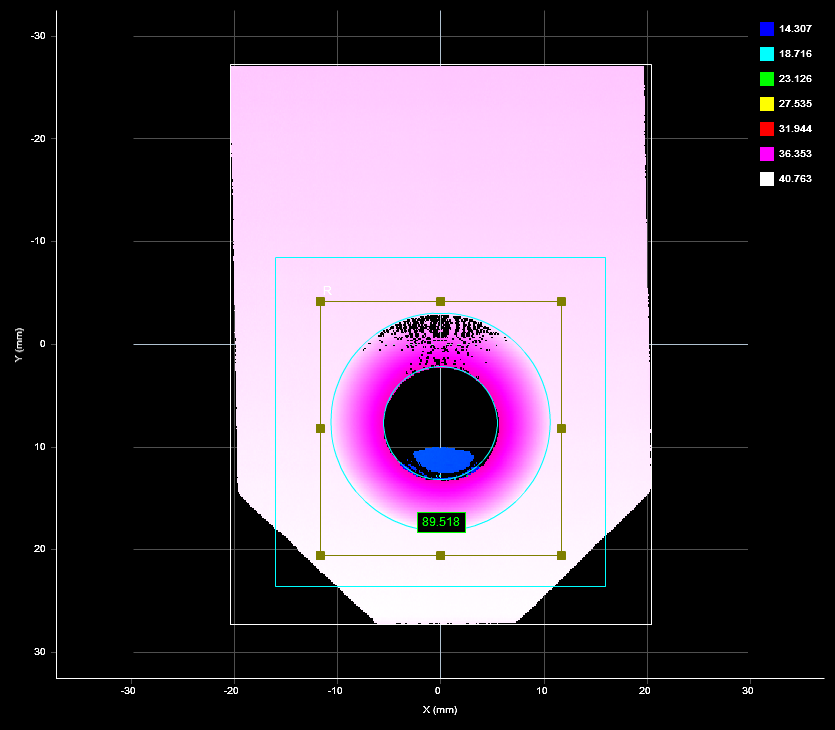Click the white 40.763 legend swatch
The height and width of the screenshot is (730, 835).
pyautogui.click(x=767, y=179)
